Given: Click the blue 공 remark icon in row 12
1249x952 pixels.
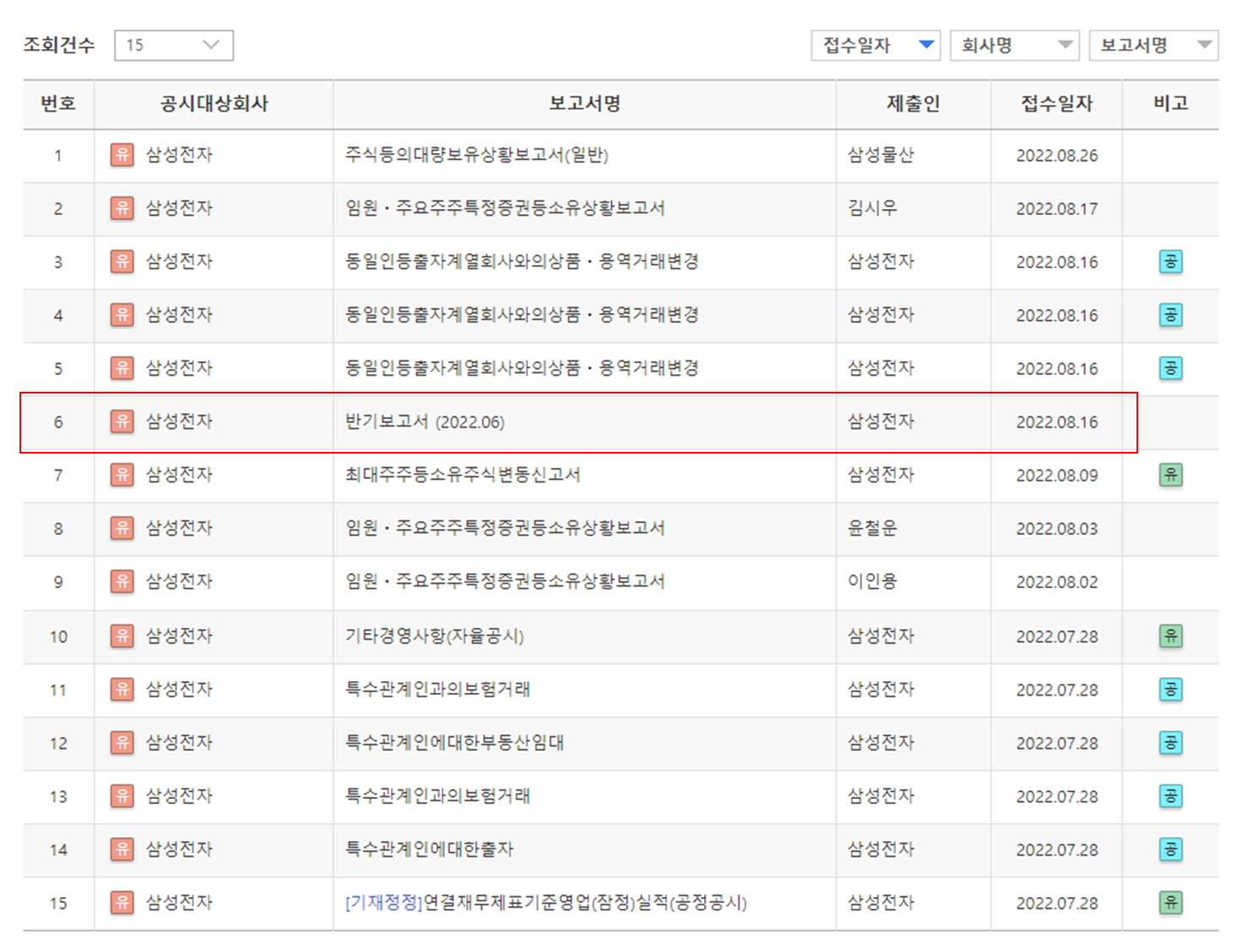Looking at the screenshot, I should (x=1170, y=743).
